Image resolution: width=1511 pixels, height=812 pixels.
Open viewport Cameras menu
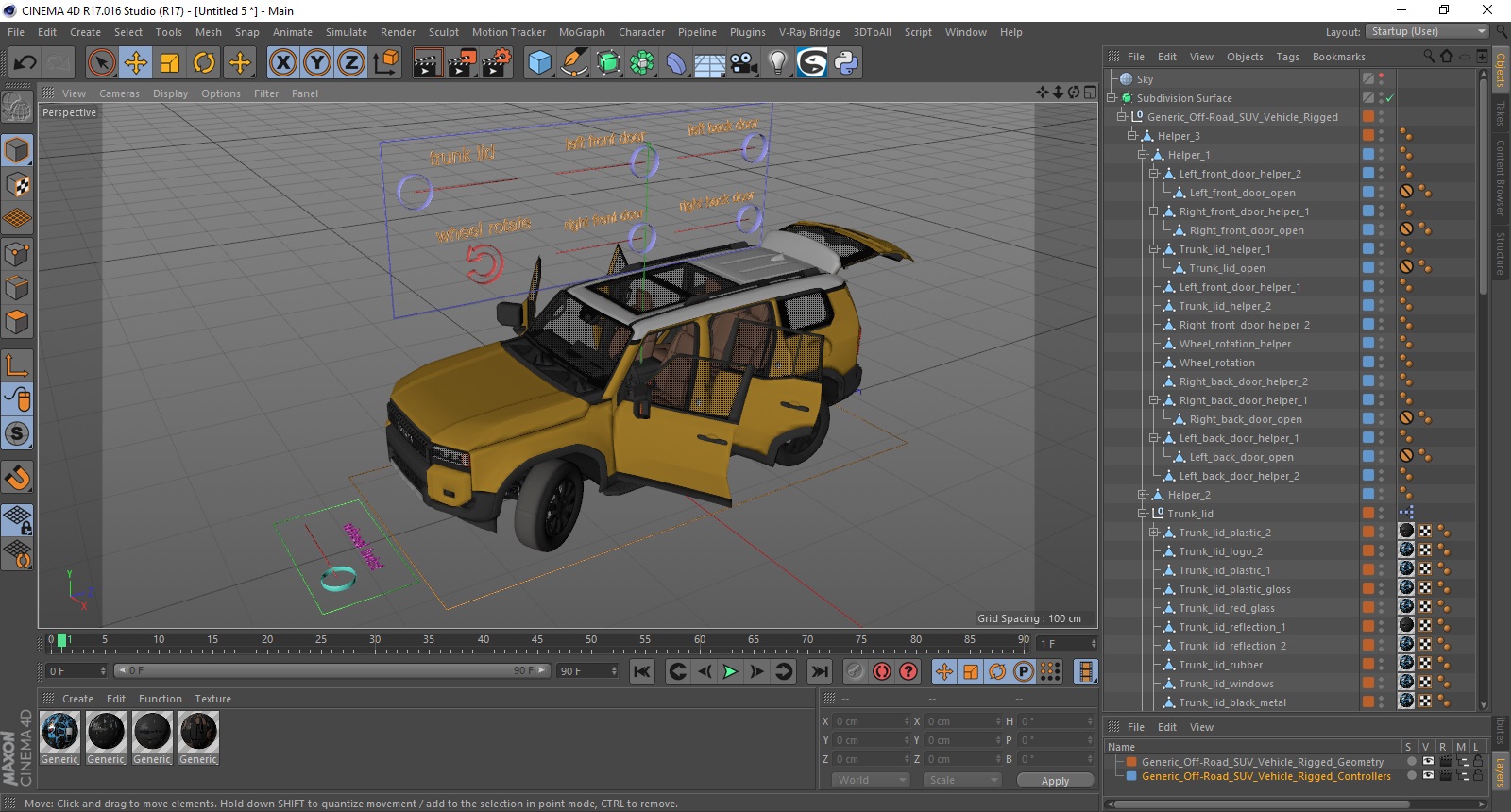119,93
